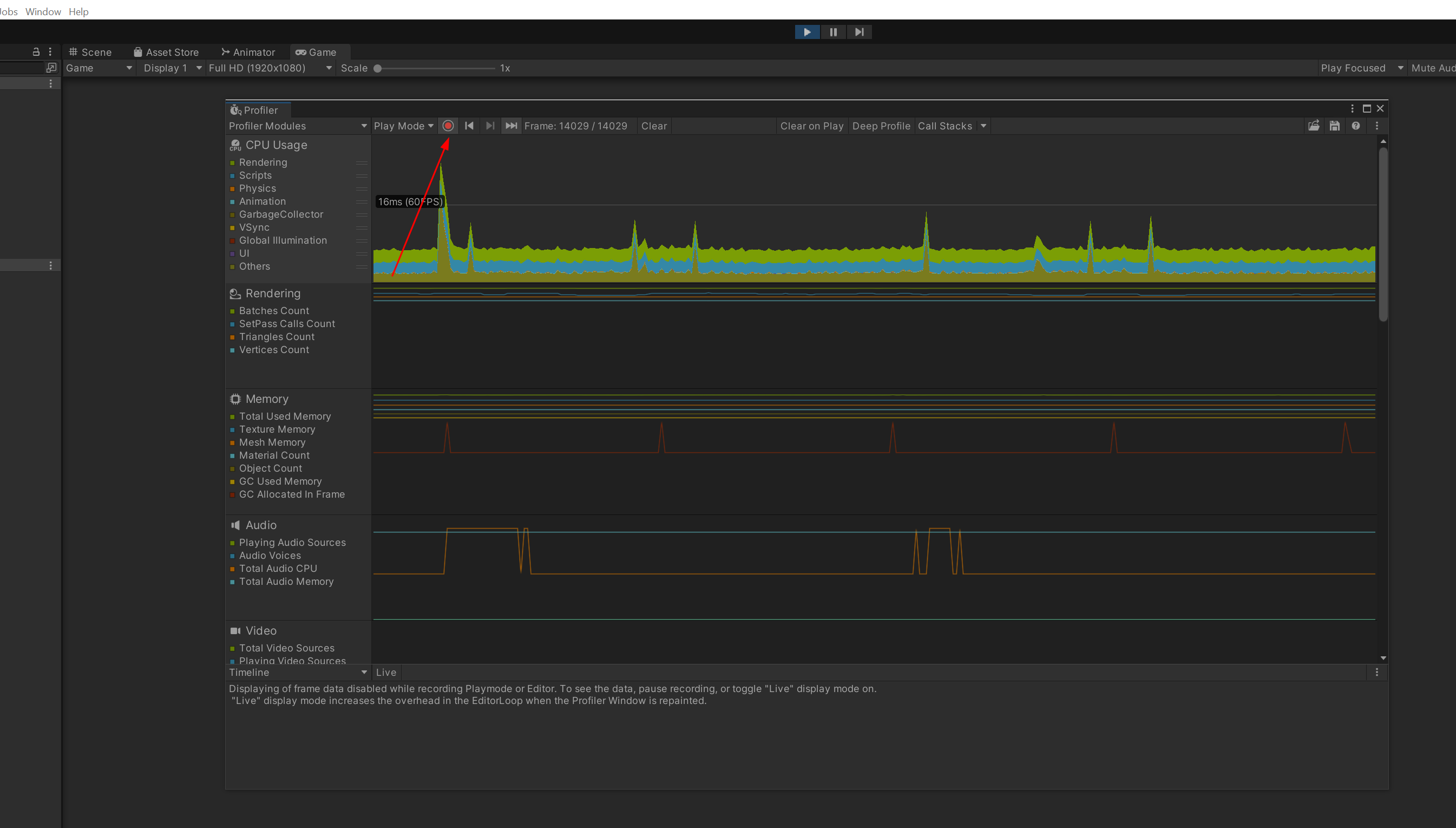This screenshot has width=1456, height=828.
Task: Open Profiler help documentation icon
Action: (1355, 126)
